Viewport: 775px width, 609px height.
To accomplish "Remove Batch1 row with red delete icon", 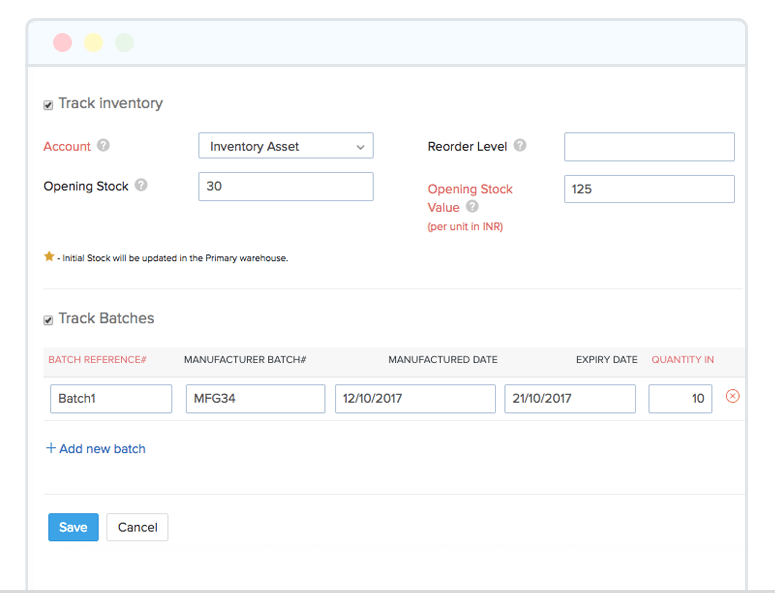I will [732, 397].
